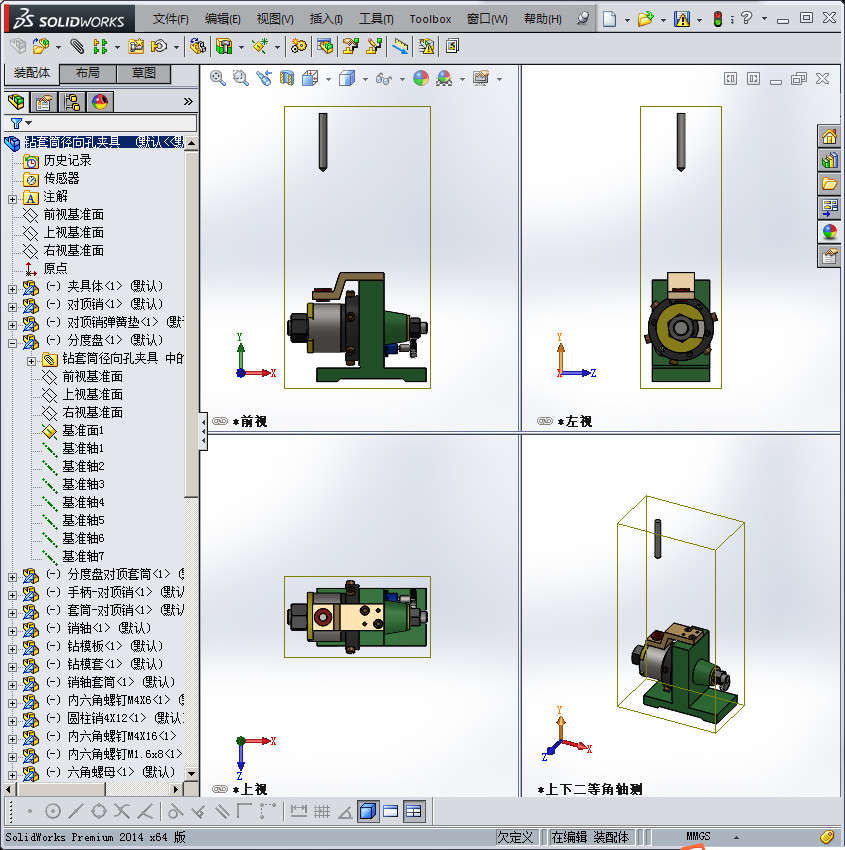Expand the 六角螺母<1> component node
The height and width of the screenshot is (850, 845).
12,775
